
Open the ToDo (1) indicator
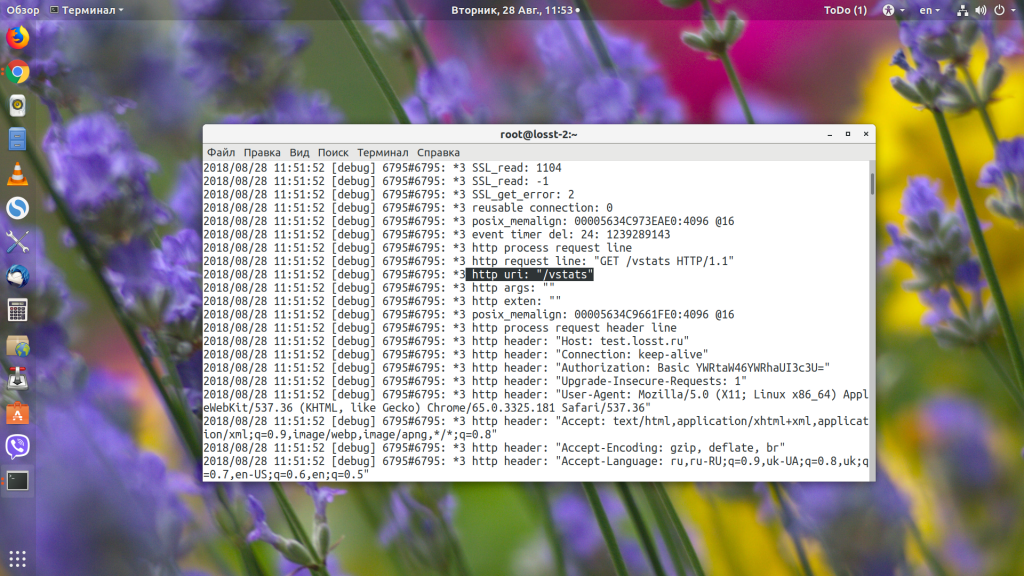pyautogui.click(x=845, y=10)
